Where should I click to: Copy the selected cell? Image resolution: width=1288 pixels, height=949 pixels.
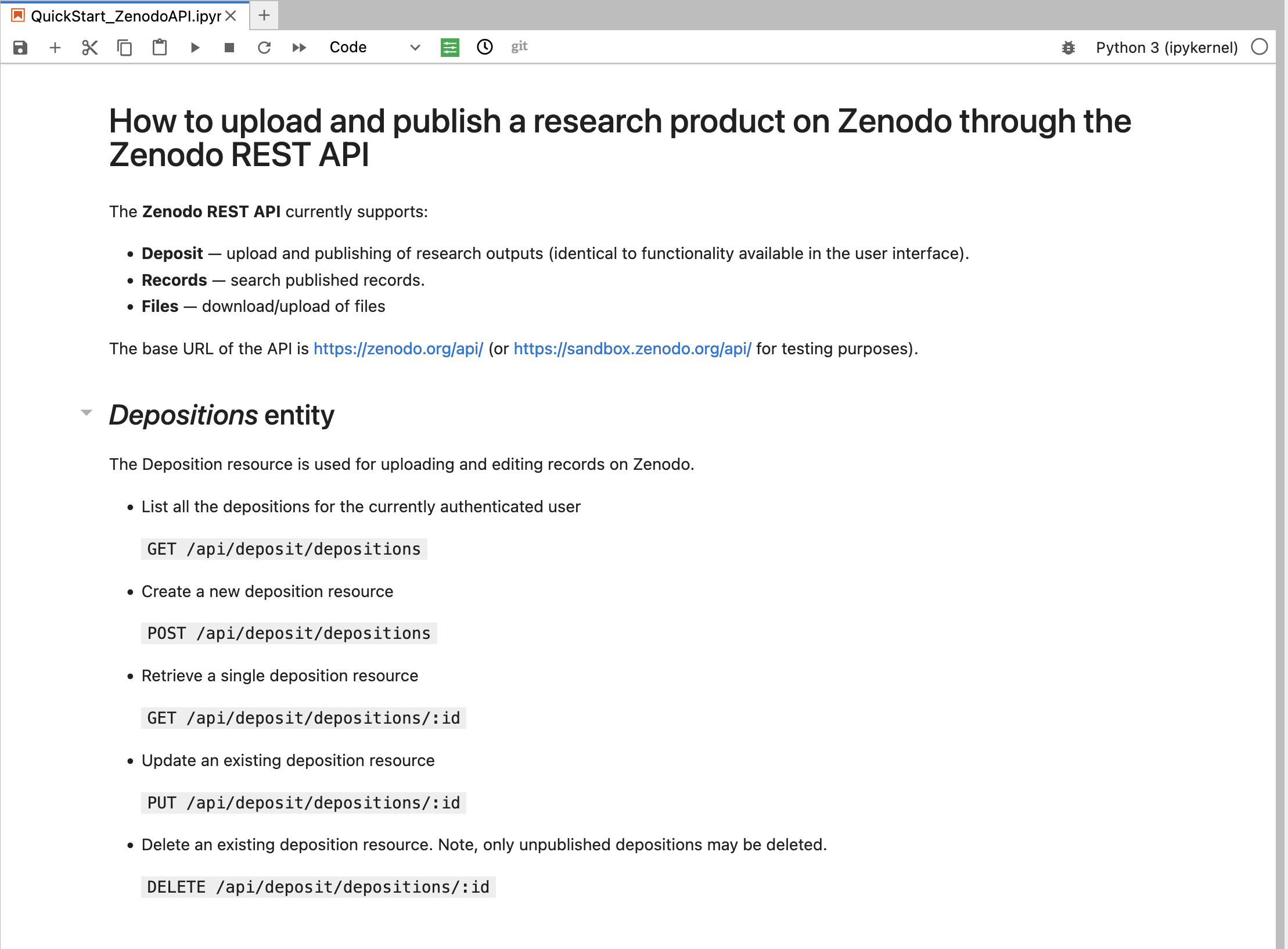click(x=125, y=48)
